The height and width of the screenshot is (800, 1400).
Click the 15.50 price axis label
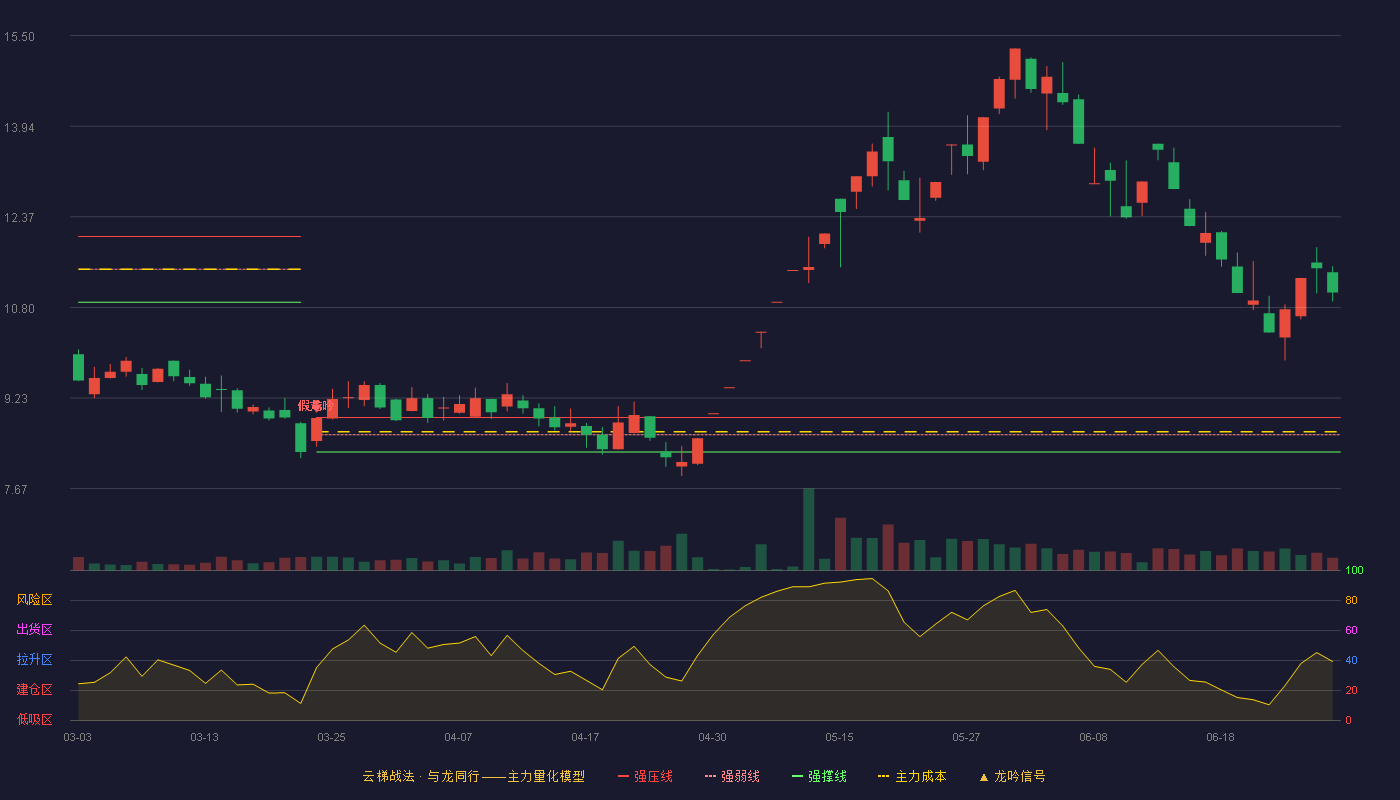(19, 37)
